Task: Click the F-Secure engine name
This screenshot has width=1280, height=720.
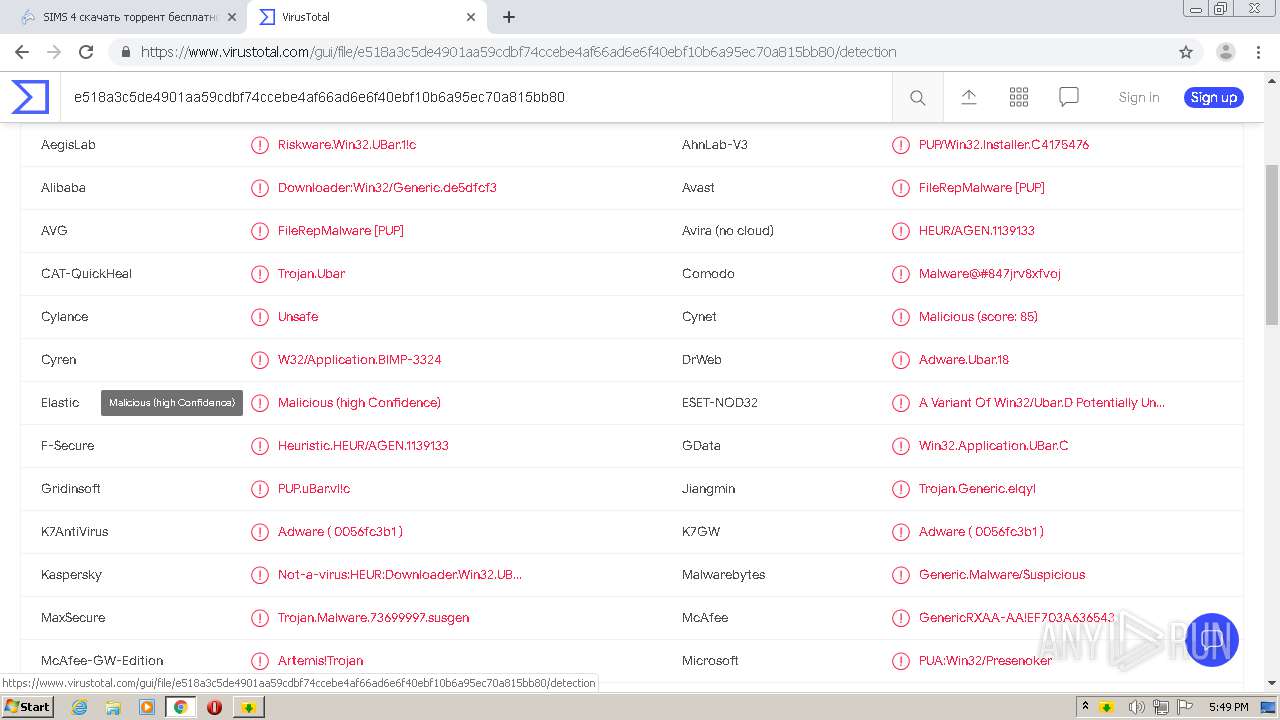Action: [68, 446]
